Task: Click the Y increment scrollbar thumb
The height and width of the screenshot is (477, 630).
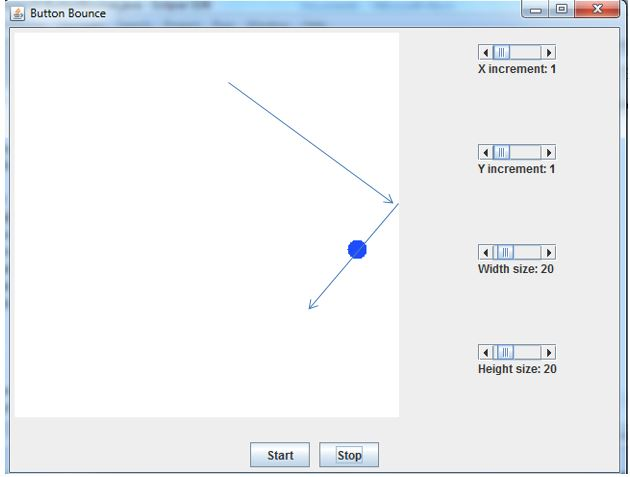Action: point(501,152)
